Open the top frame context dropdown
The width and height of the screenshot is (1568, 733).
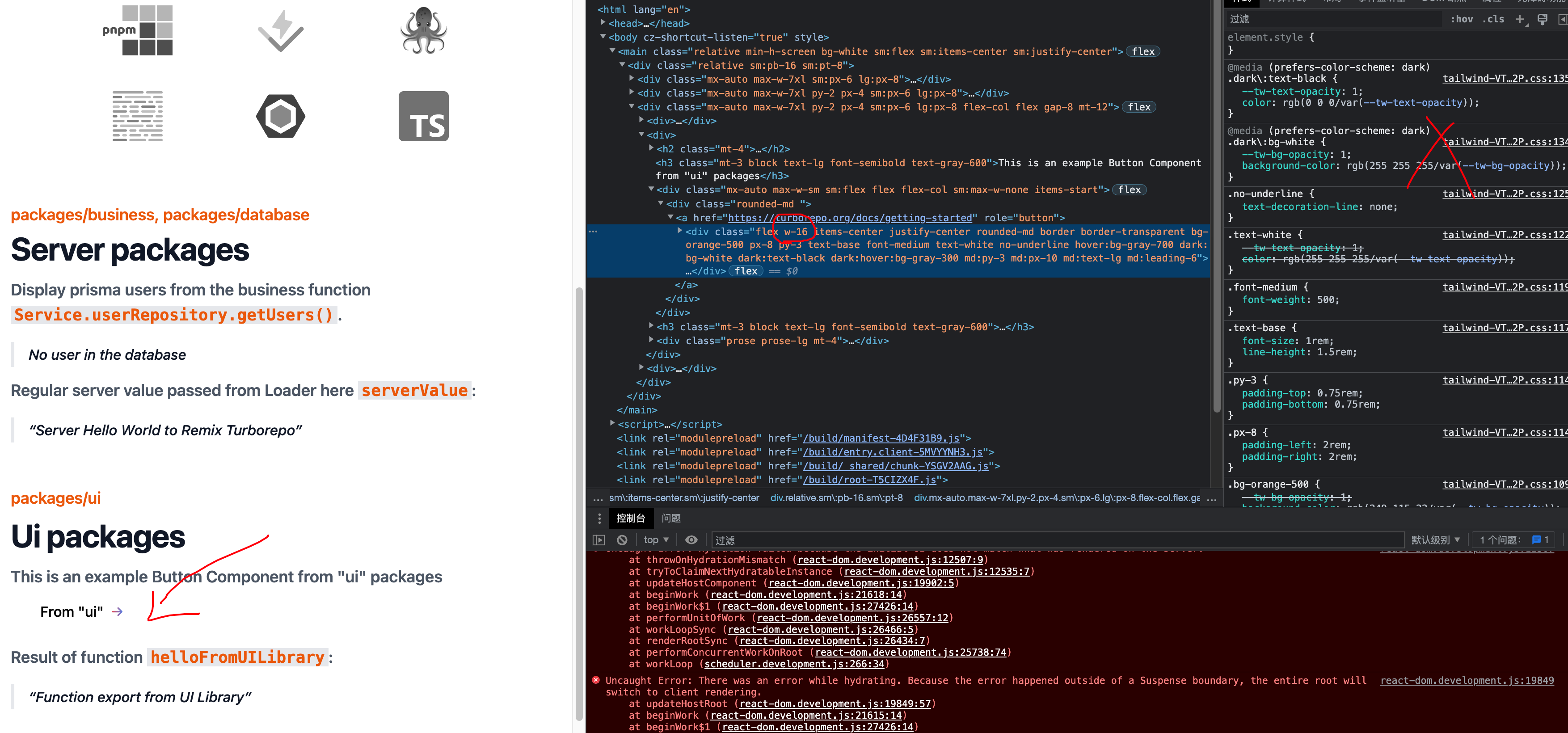[656, 539]
